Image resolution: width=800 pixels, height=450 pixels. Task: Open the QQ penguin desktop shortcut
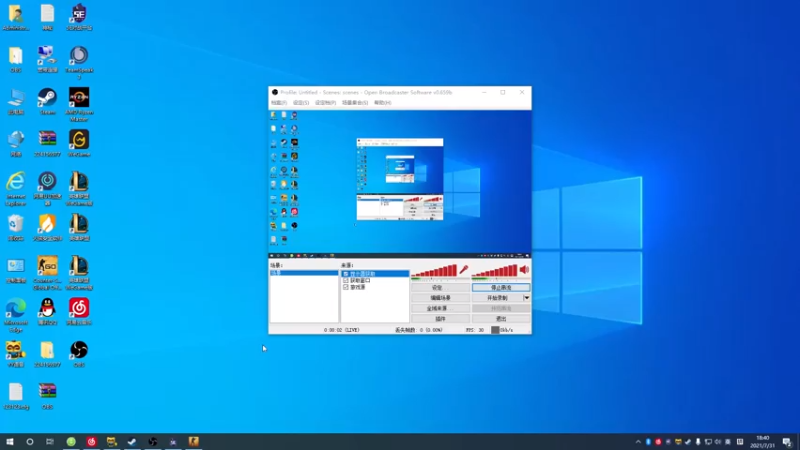(x=47, y=311)
